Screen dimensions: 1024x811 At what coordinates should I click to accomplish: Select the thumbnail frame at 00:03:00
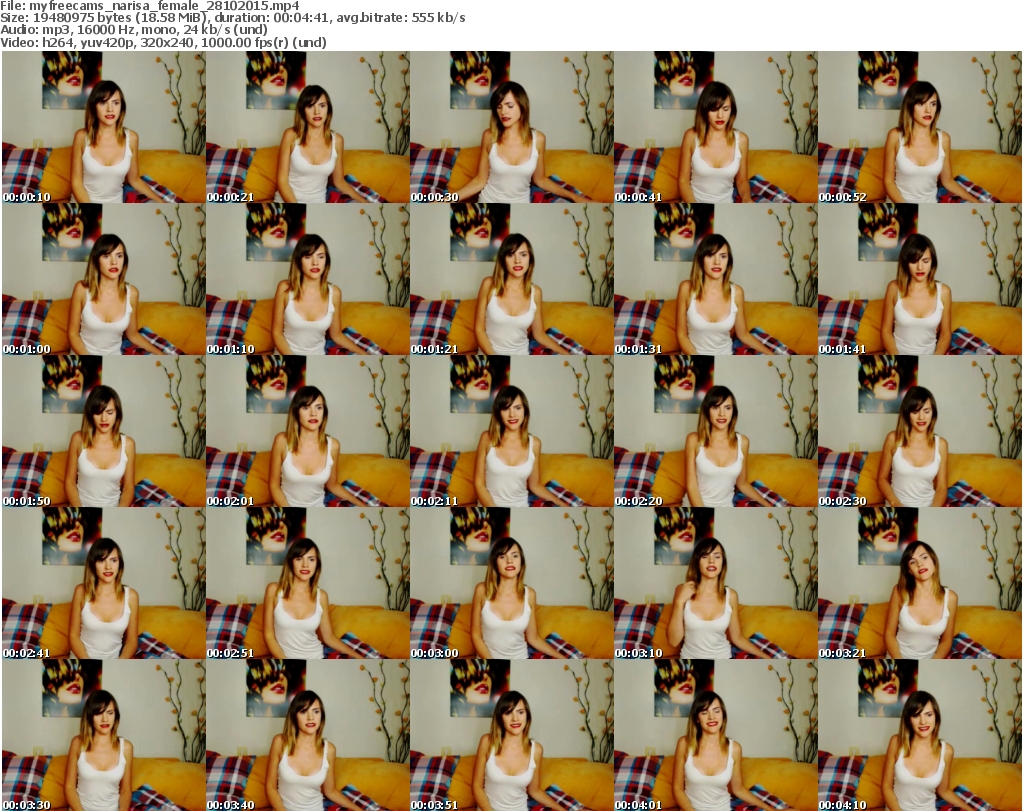(511, 583)
